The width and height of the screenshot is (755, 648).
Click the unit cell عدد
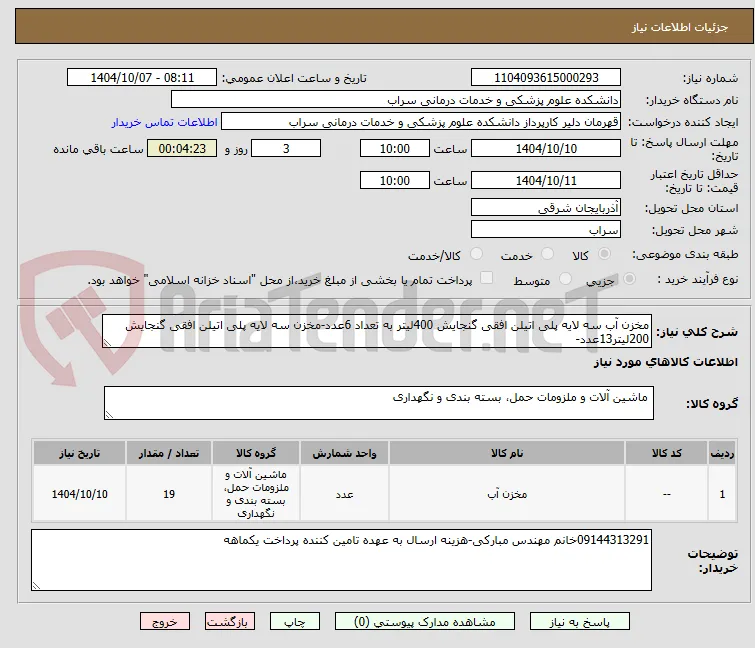[x=344, y=494]
